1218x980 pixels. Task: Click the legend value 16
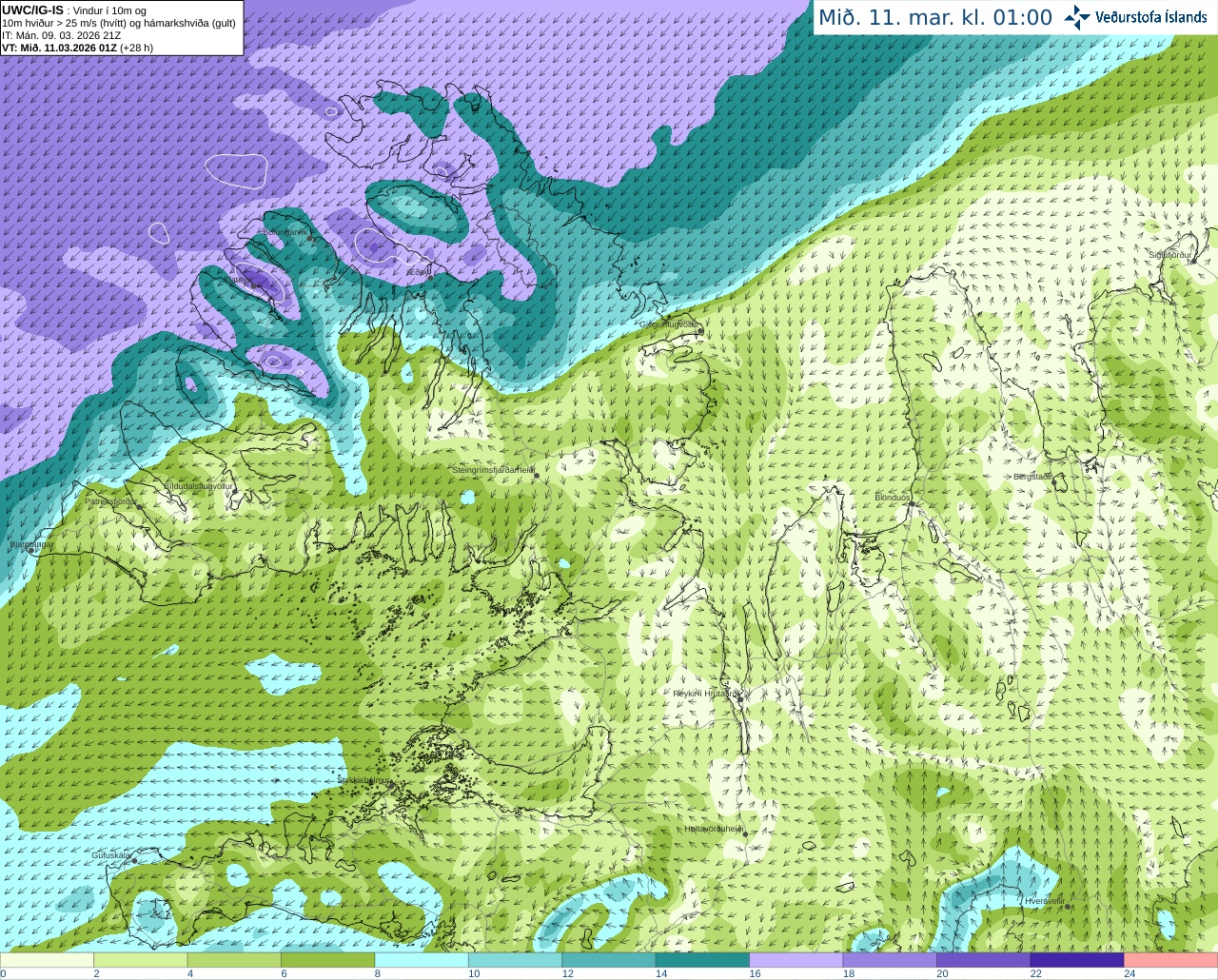[755, 973]
